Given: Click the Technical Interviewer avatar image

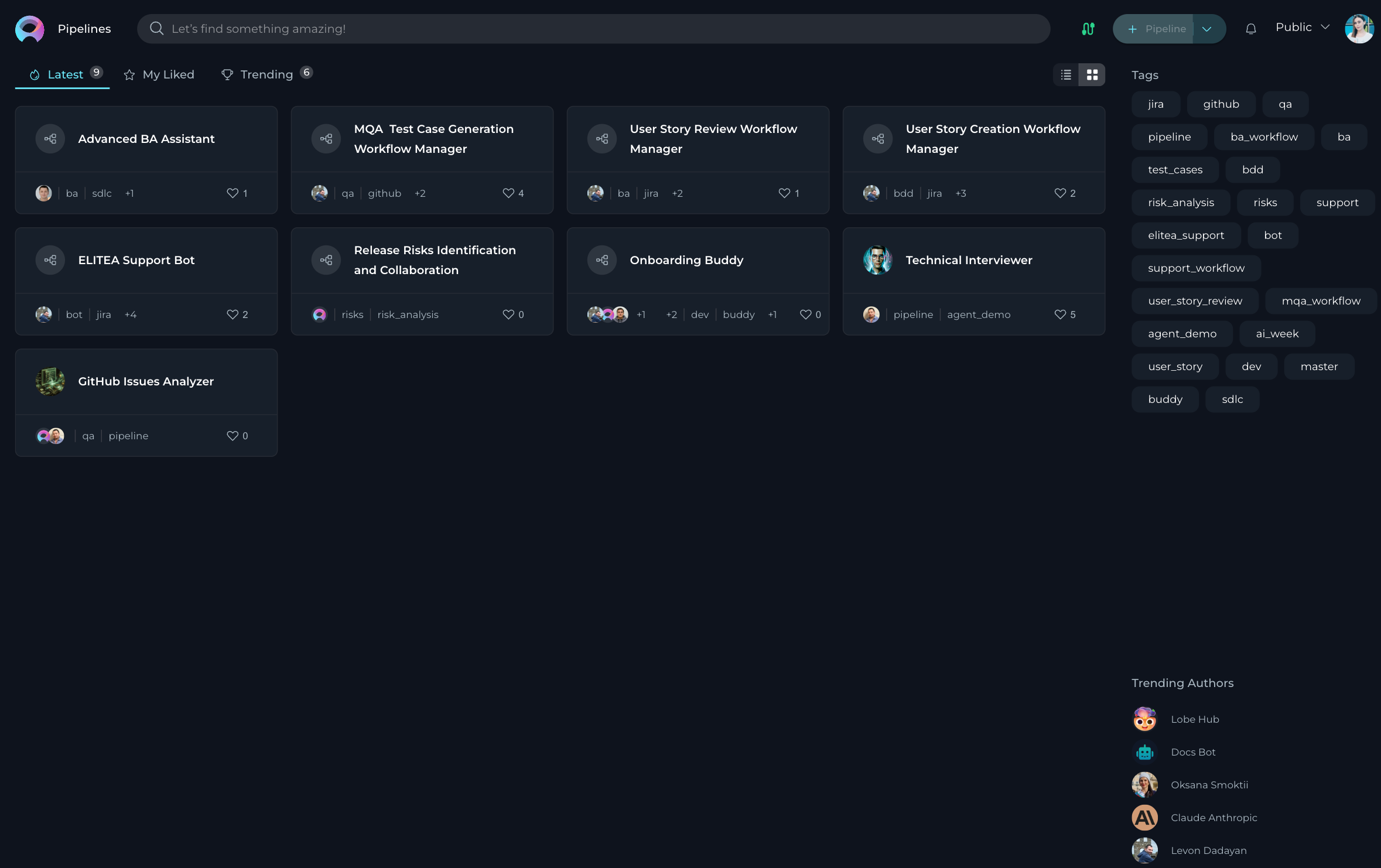Looking at the screenshot, I should click(878, 260).
